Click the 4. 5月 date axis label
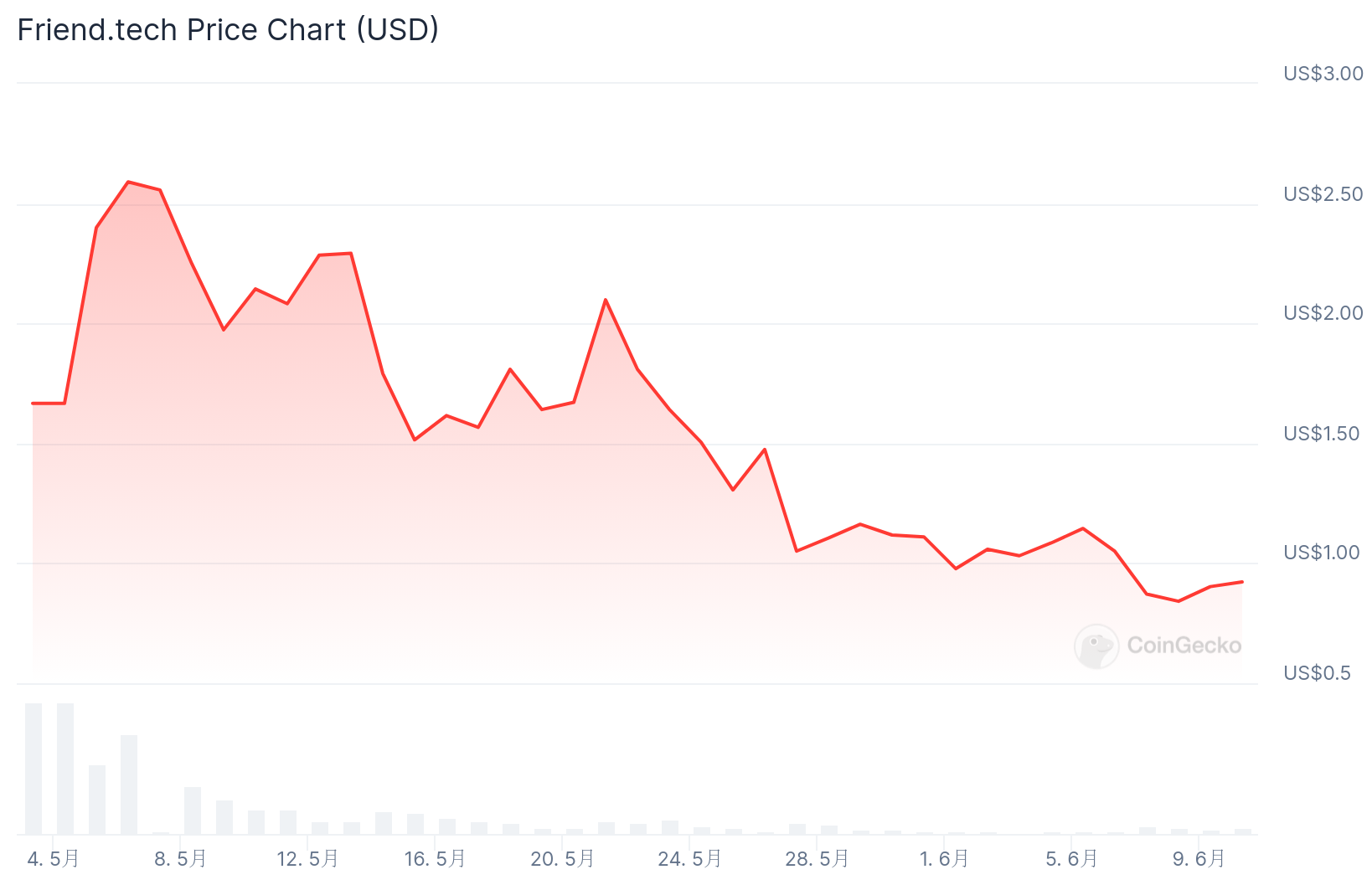1372x885 pixels. (x=53, y=859)
